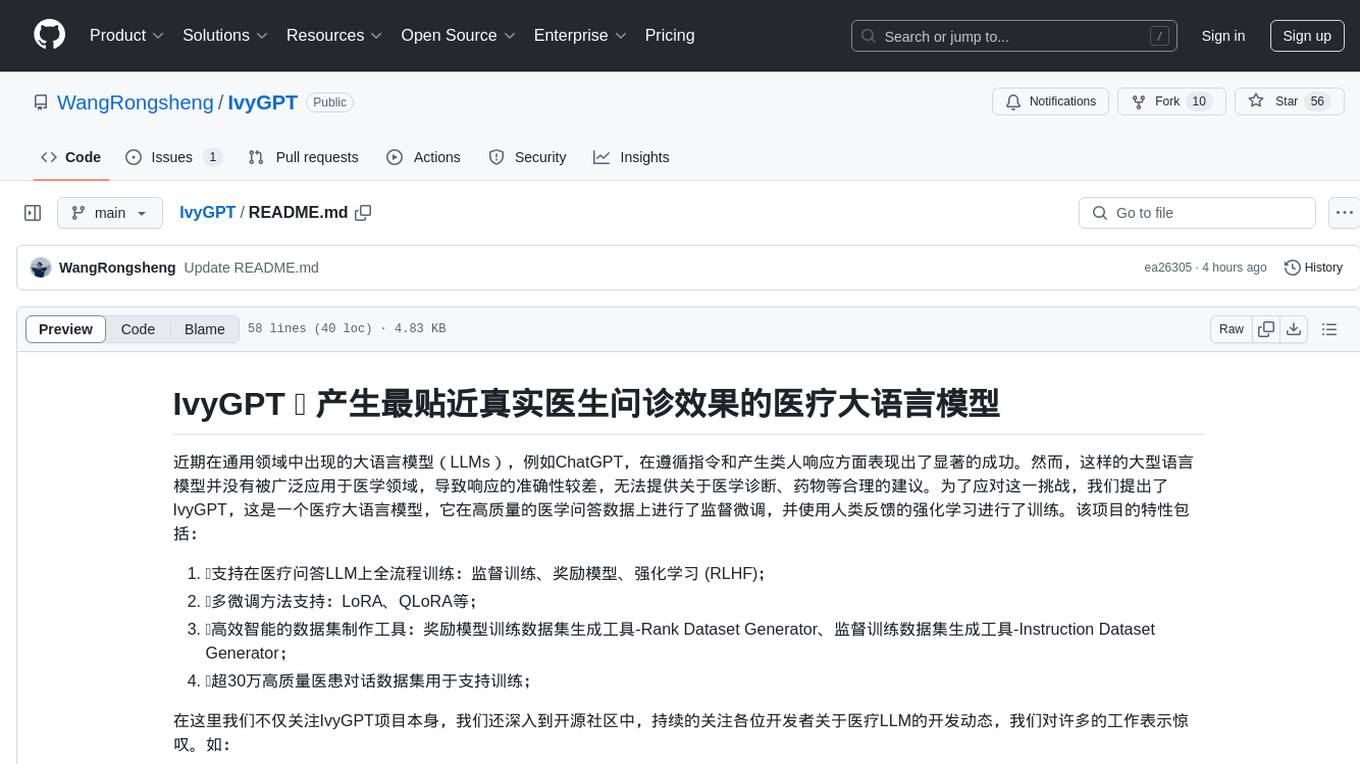Click the pull request icon on its tab

pyautogui.click(x=256, y=157)
